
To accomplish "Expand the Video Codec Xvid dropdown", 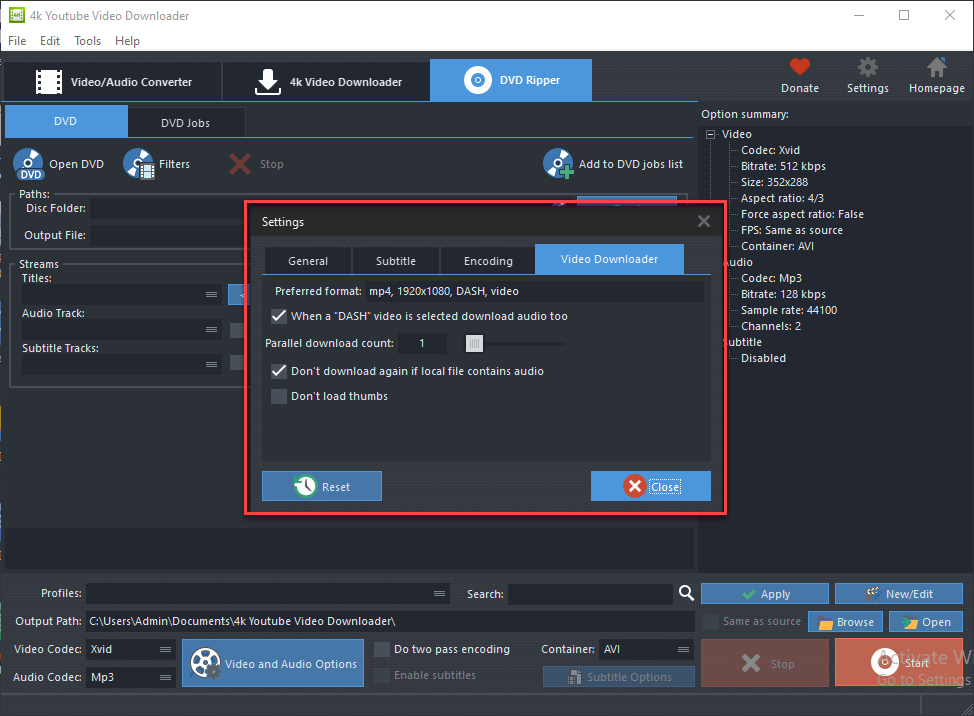I will (x=165, y=649).
